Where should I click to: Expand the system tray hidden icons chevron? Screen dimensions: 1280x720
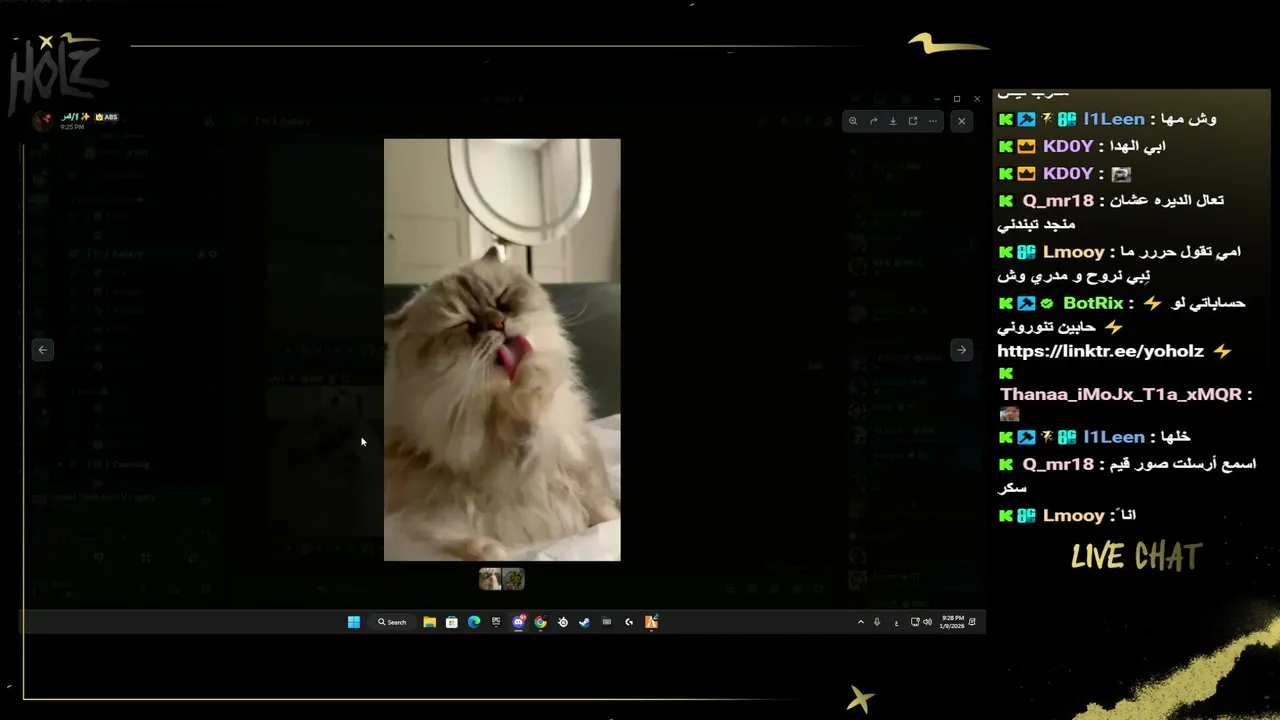click(x=861, y=622)
